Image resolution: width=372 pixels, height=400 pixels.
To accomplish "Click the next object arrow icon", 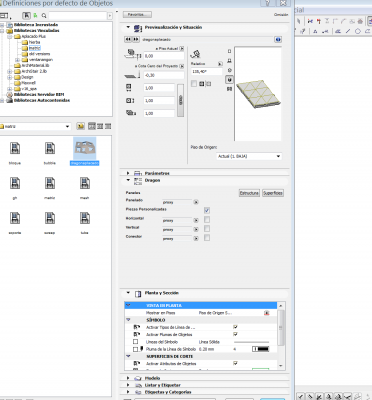I will (136, 39).
